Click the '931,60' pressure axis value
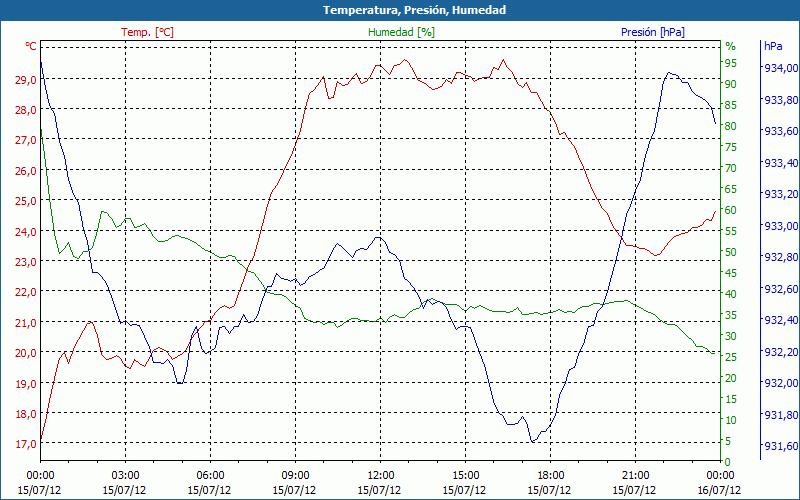 pos(780,446)
